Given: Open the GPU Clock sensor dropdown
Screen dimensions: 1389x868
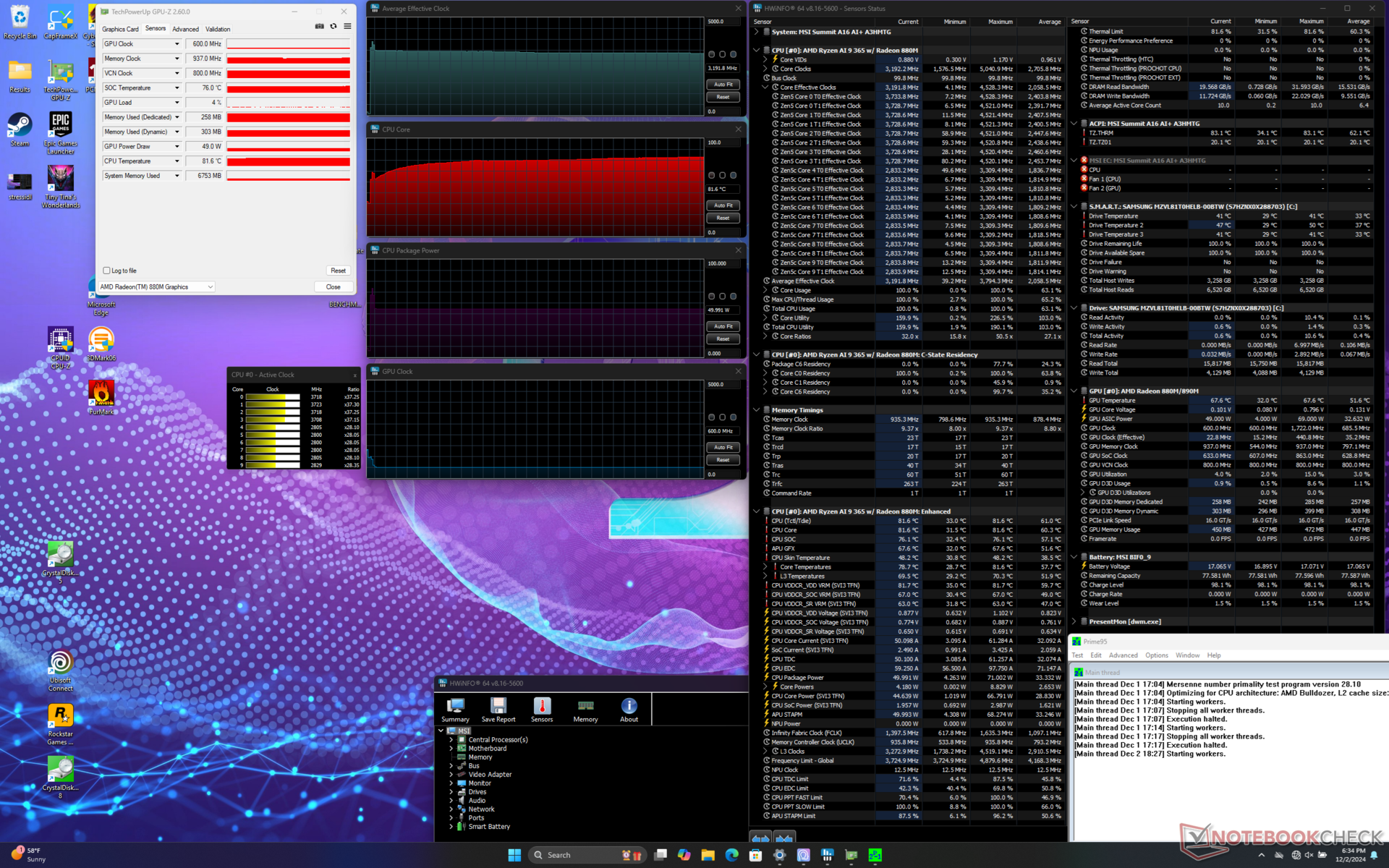Looking at the screenshot, I should (177, 44).
